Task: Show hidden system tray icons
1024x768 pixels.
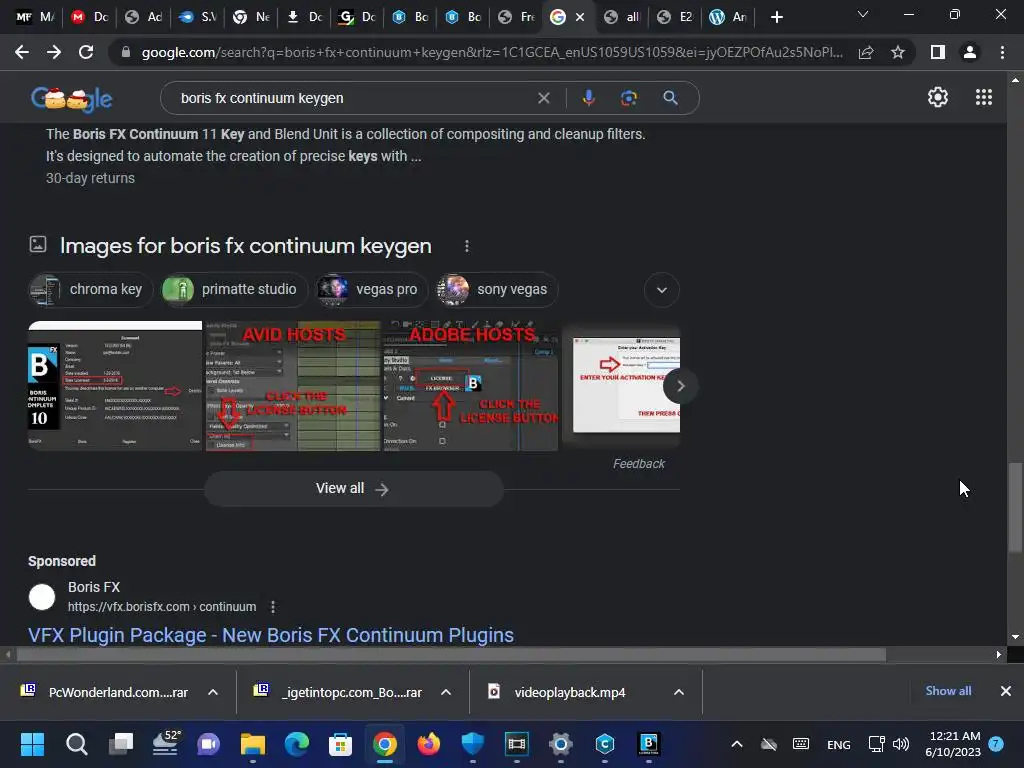Action: 737,744
